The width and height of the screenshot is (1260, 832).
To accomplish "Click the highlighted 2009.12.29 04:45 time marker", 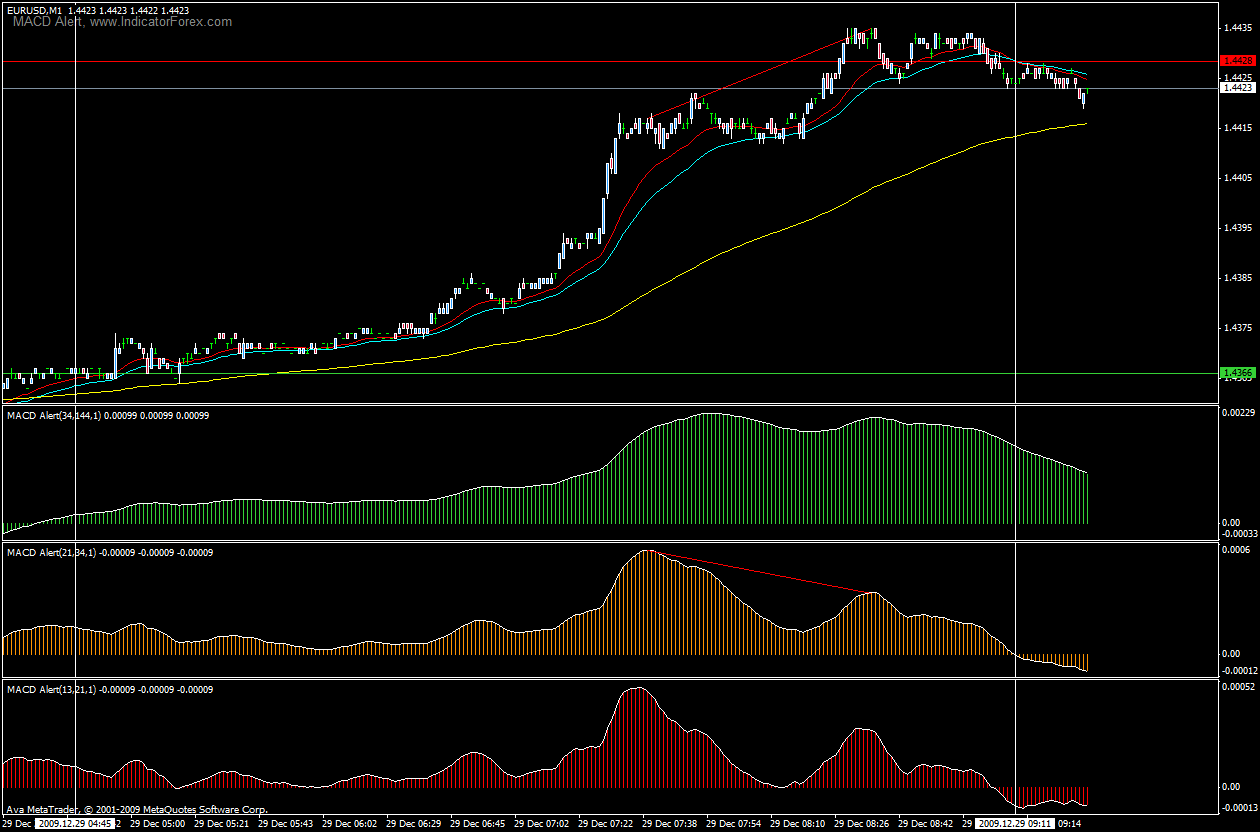I will 74,824.
